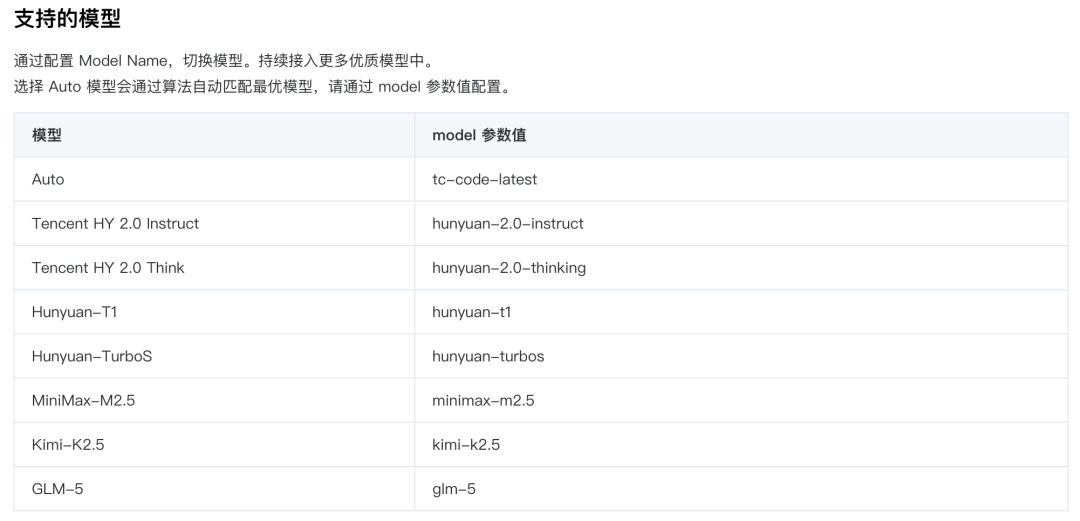Click the lowercase minimax-m2.5 parameter value
1080x521 pixels.
point(483,400)
